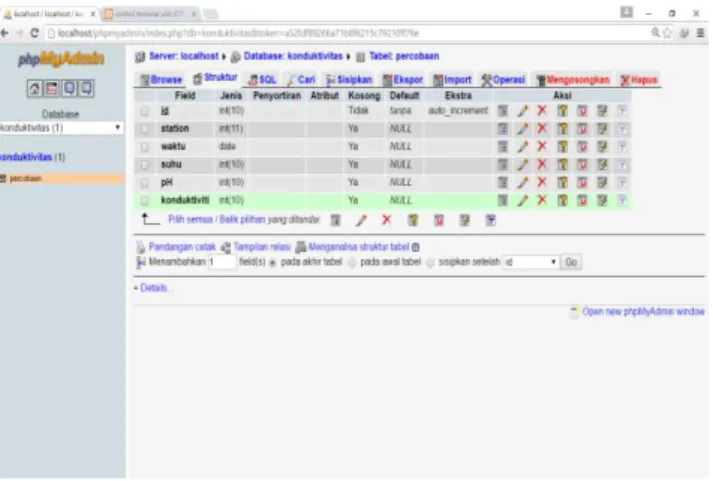713x481 pixels.
Task: Open the SQL query window icon in sidebar
Action: pyautogui.click(x=52, y=88)
